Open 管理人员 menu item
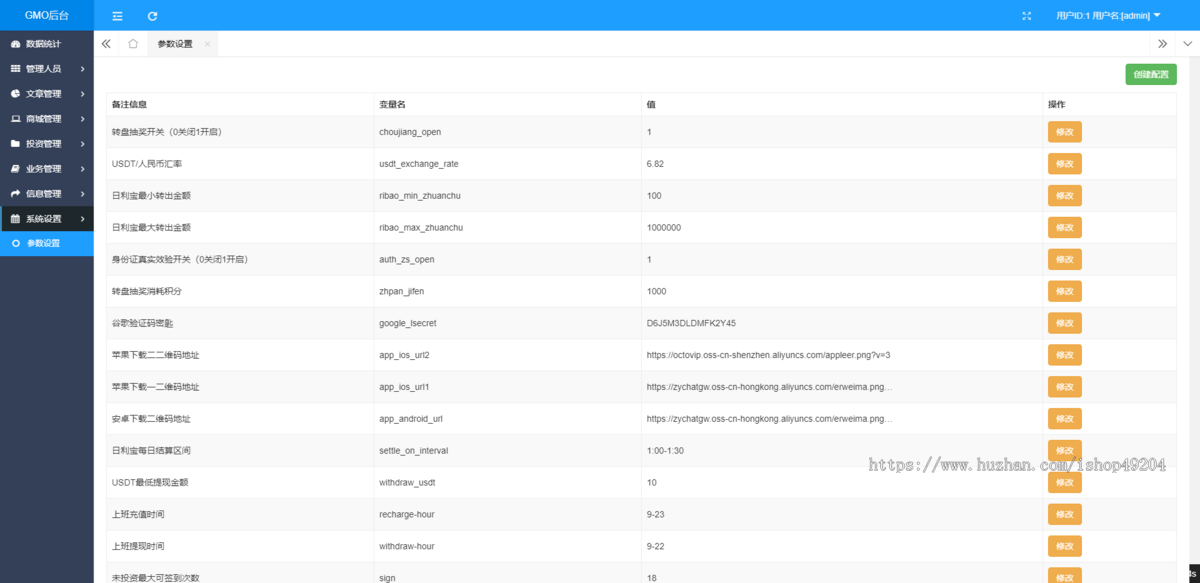Viewport: 1200px width, 583px height. 47,69
